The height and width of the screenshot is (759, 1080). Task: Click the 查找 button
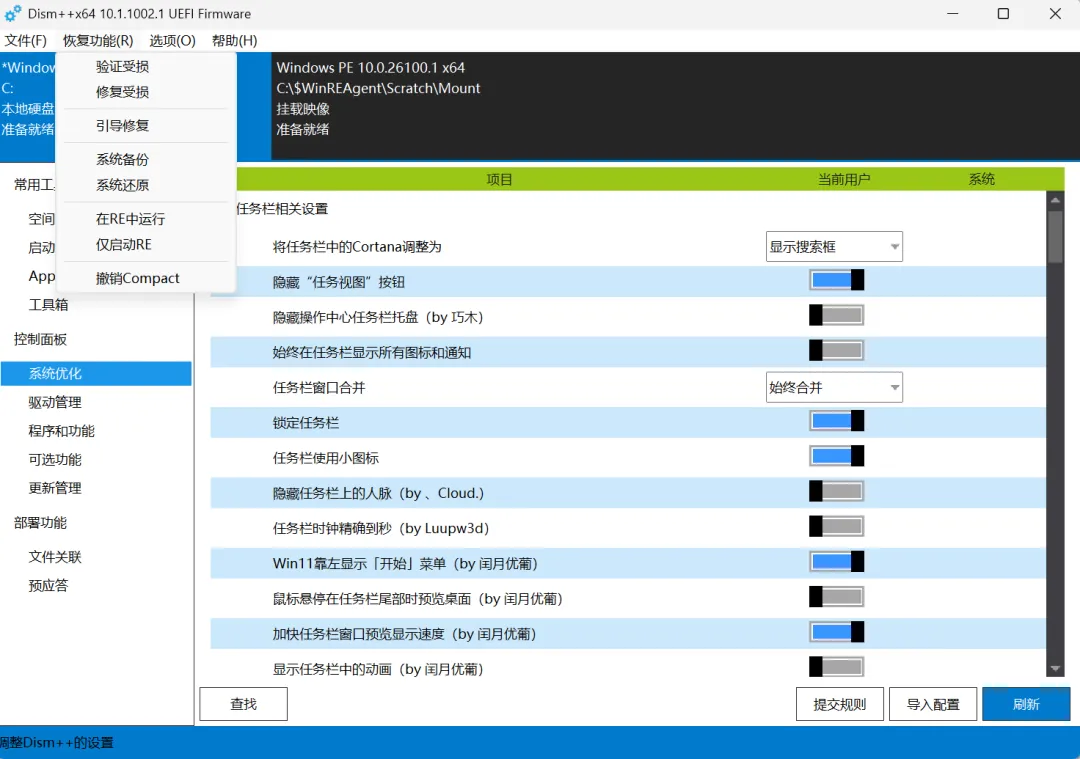pos(243,704)
